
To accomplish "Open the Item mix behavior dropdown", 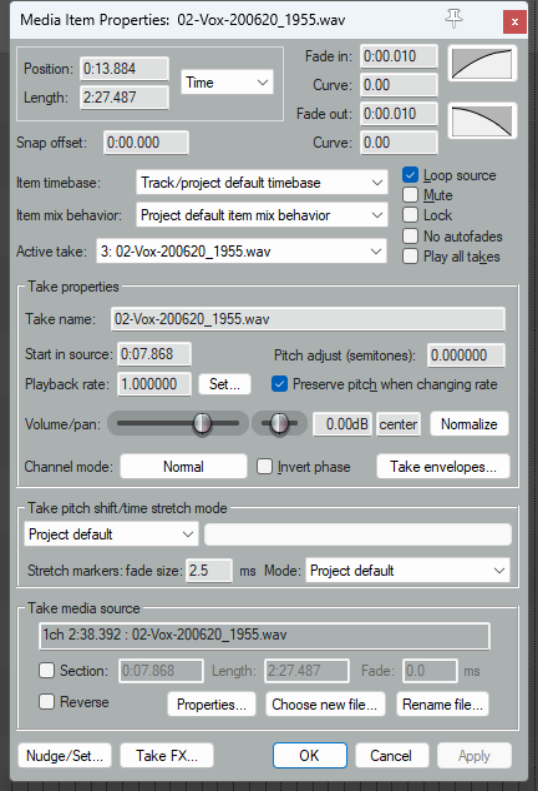I will point(261,215).
